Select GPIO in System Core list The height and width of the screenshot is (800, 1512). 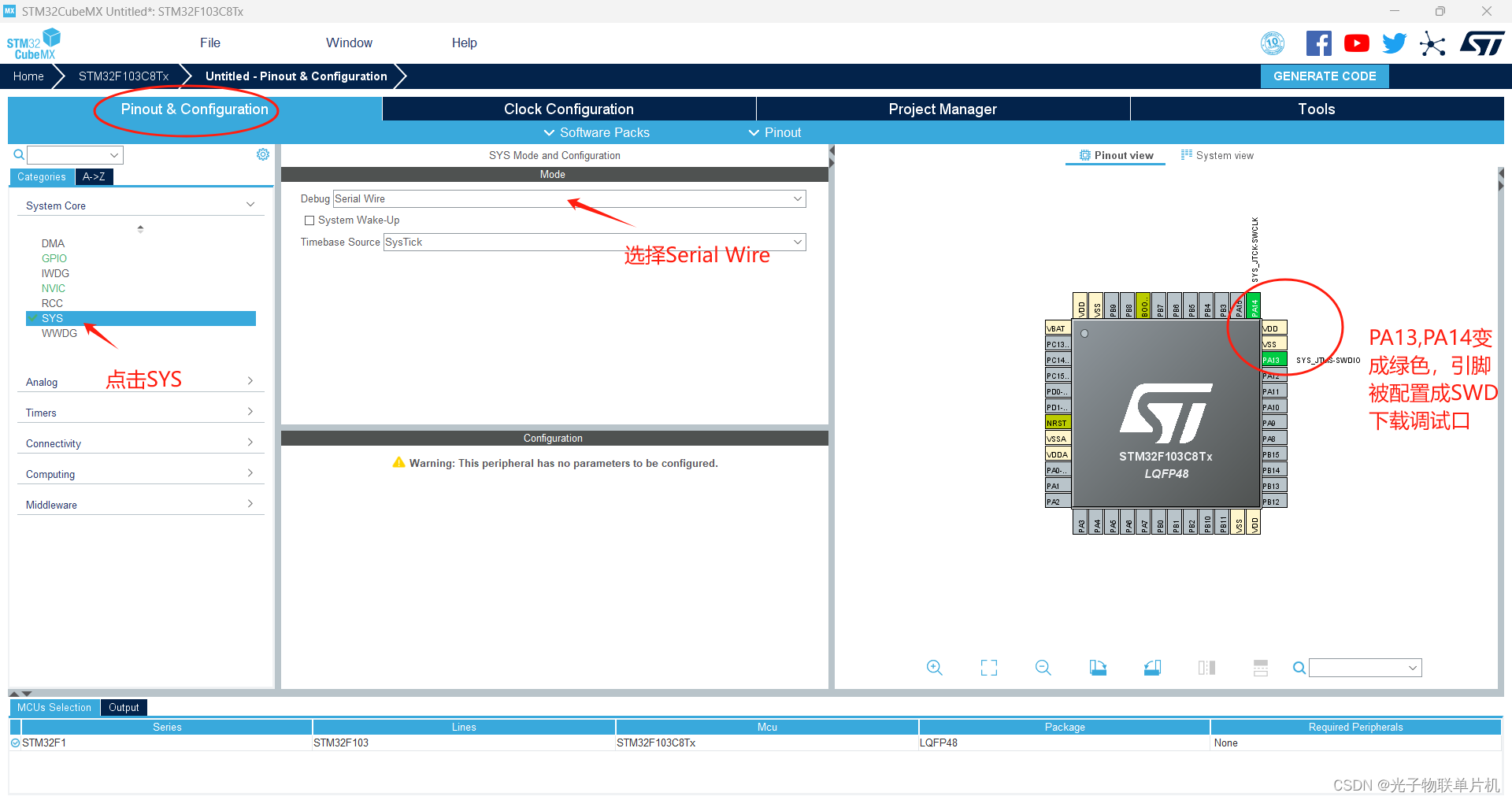54,258
